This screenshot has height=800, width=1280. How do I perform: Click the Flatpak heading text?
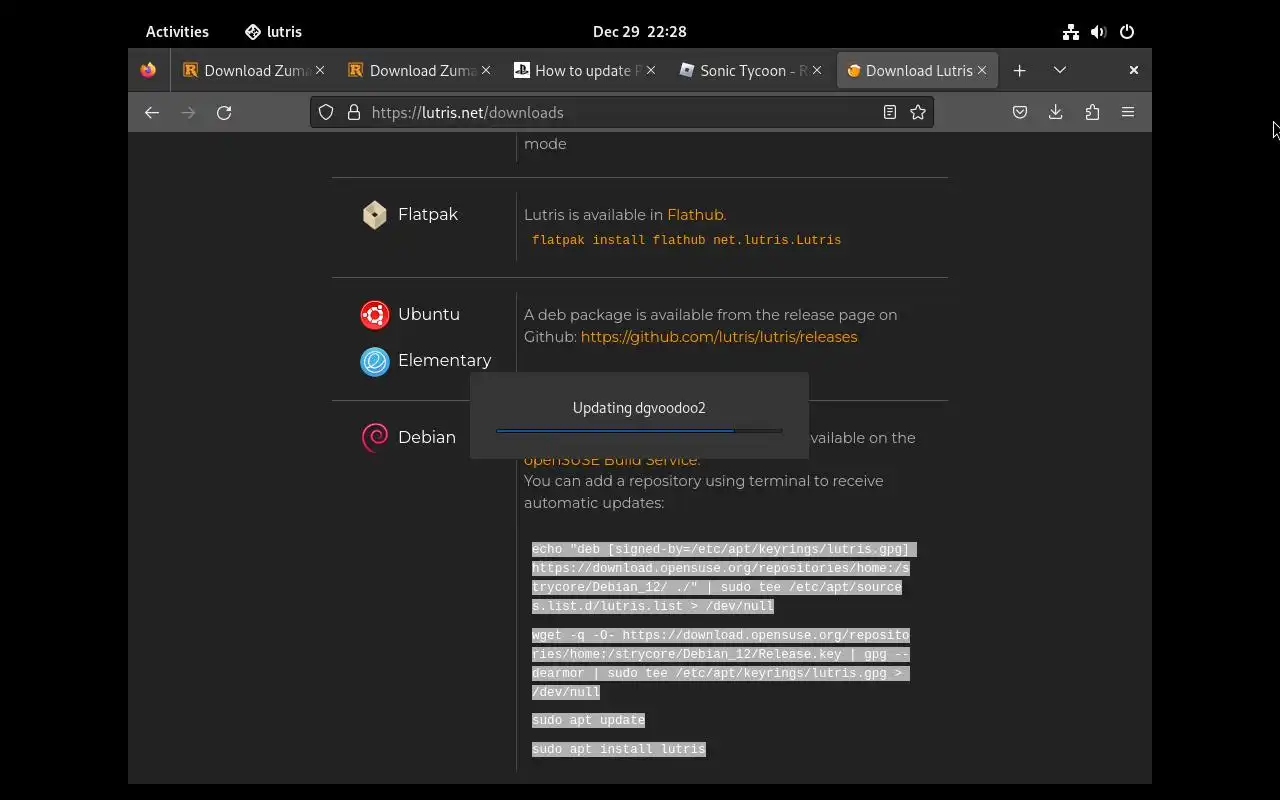tap(428, 214)
